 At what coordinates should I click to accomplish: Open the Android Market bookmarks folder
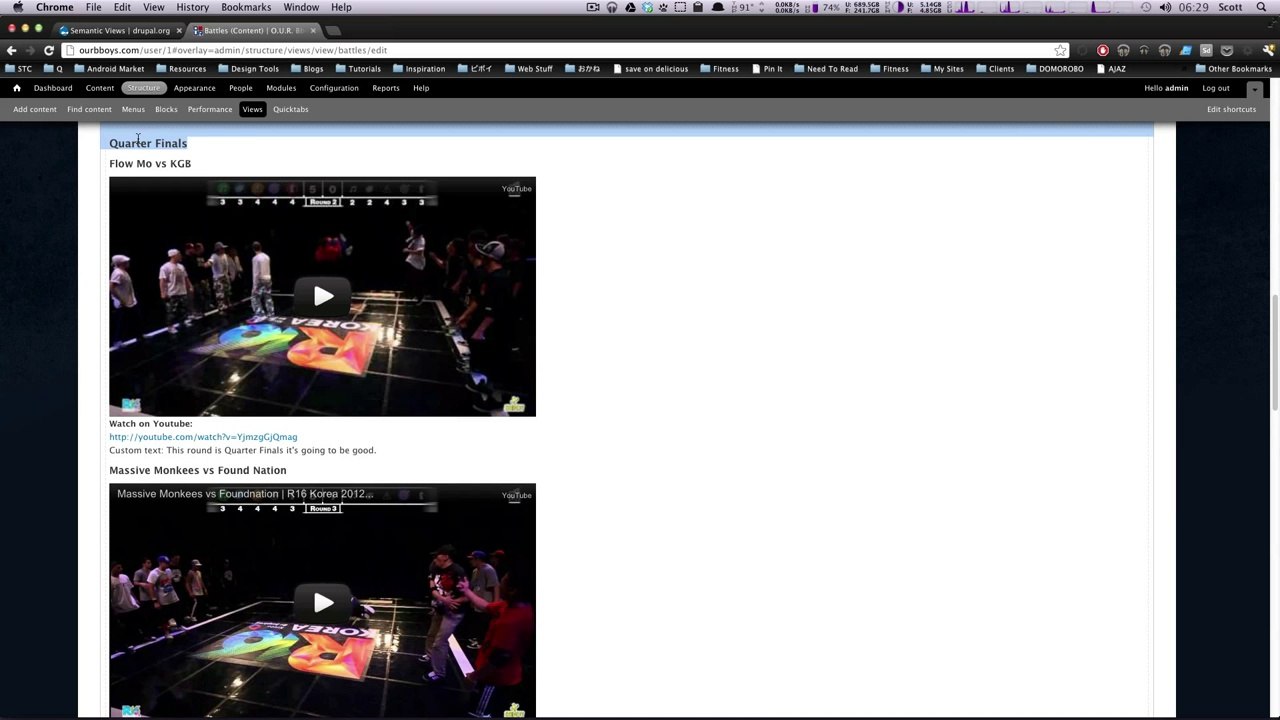pyautogui.click(x=109, y=69)
